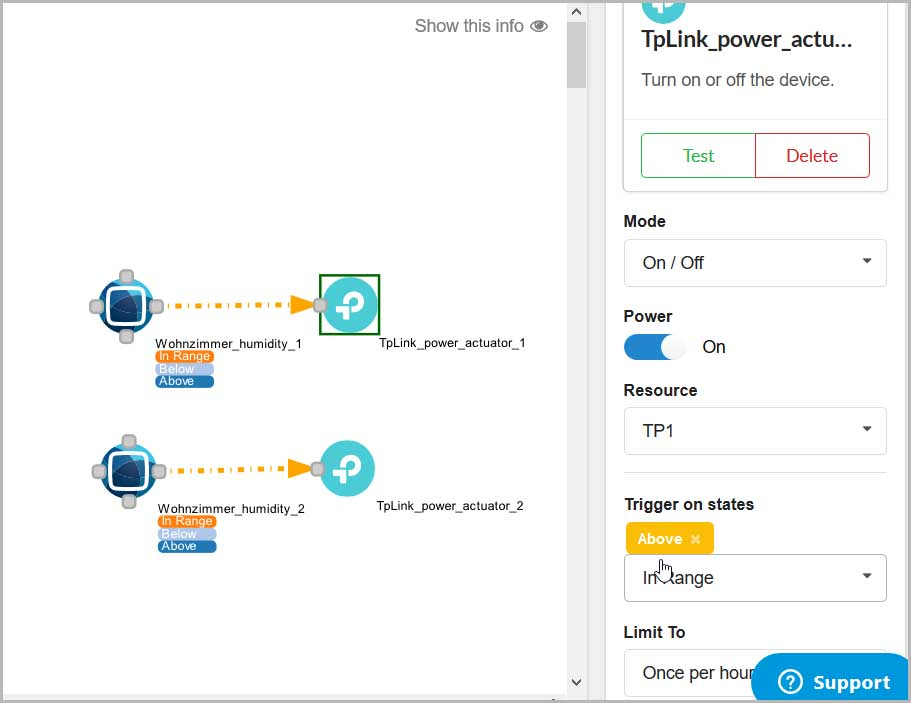Click the TpLink_power_actu... panel title
Image resolution: width=911 pixels, height=703 pixels.
pos(747,40)
